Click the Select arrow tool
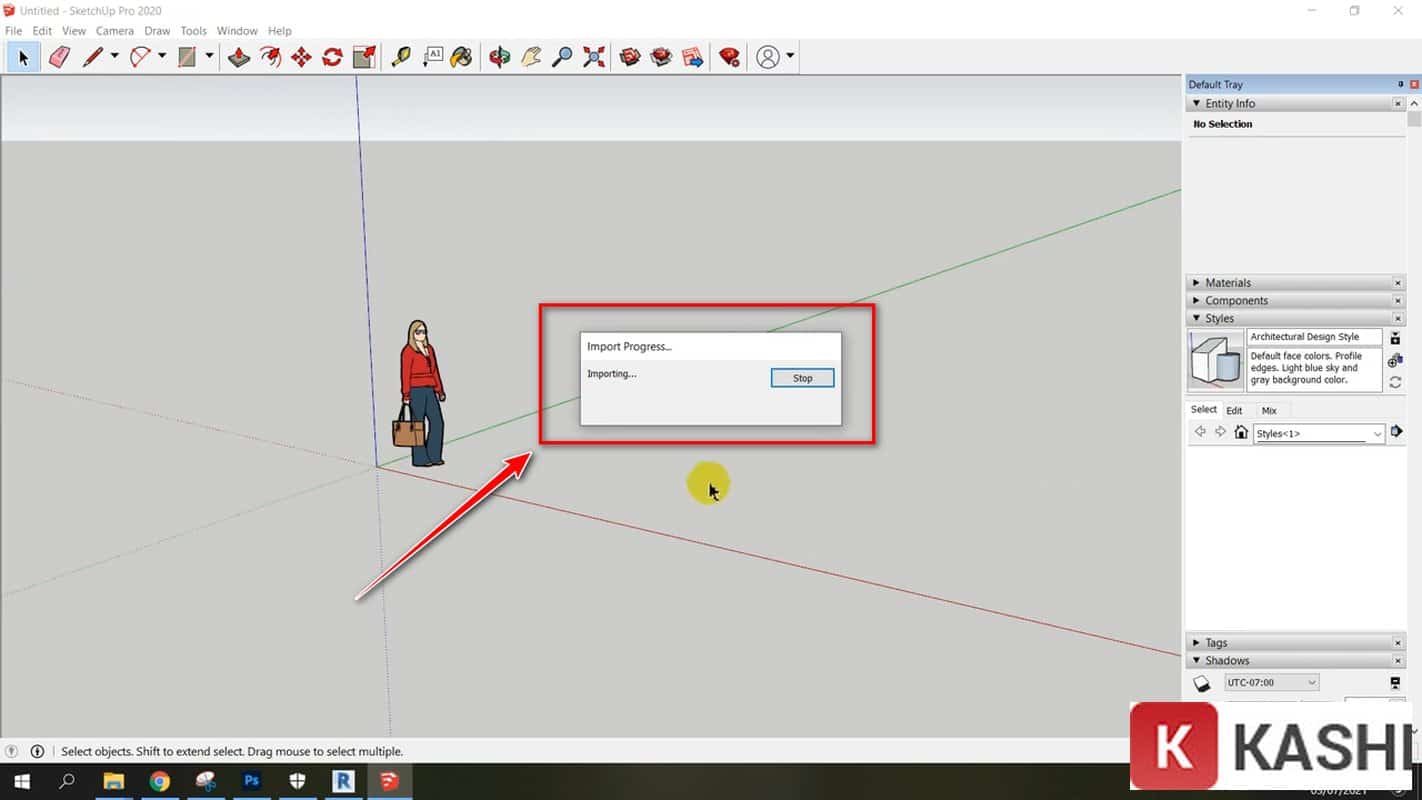The height and width of the screenshot is (800, 1422). (x=23, y=57)
